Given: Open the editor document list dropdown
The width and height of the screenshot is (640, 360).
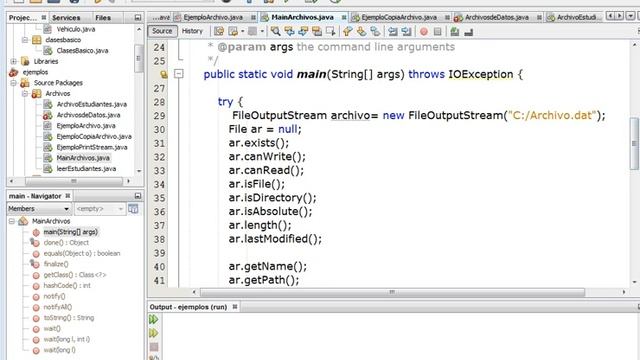Looking at the screenshot, I should 631,16.
